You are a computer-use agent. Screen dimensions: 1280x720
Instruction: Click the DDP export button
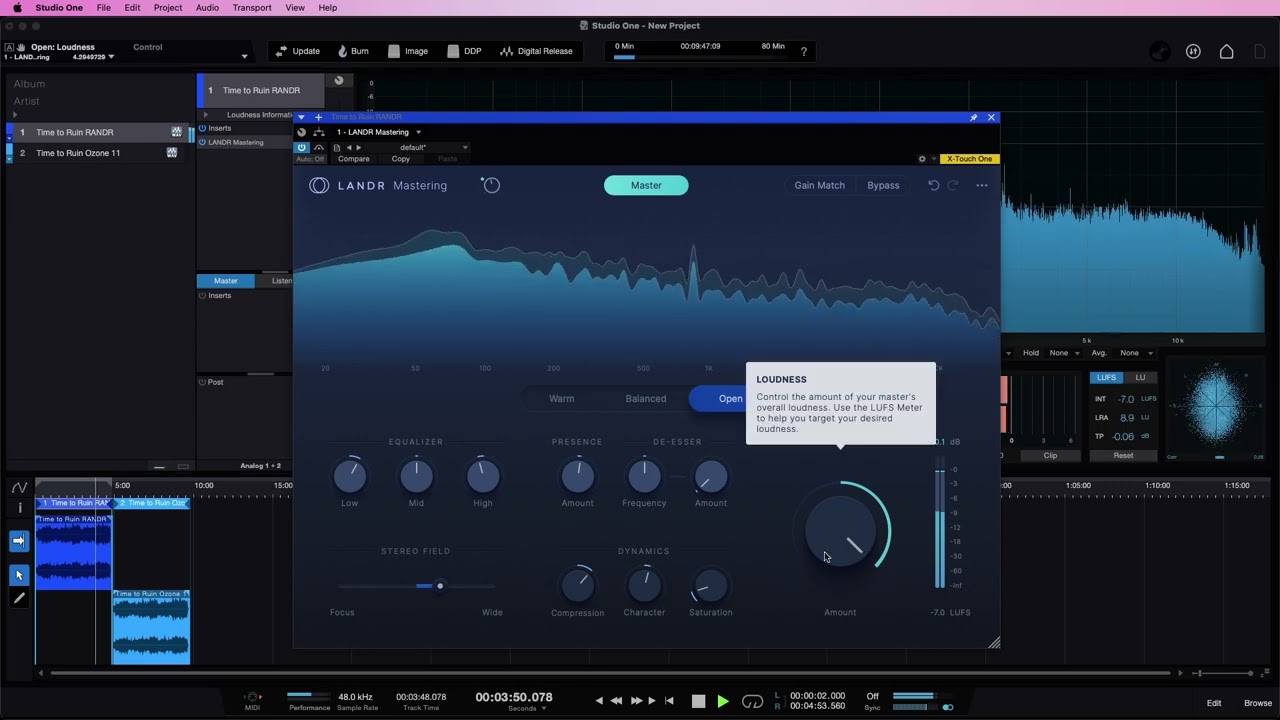click(464, 51)
